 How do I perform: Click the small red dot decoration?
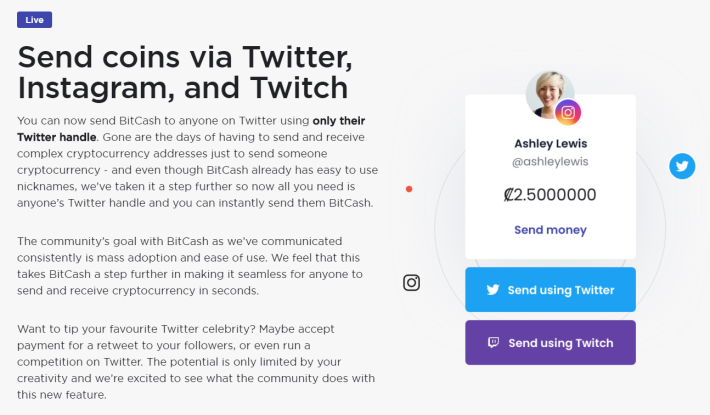click(x=408, y=188)
